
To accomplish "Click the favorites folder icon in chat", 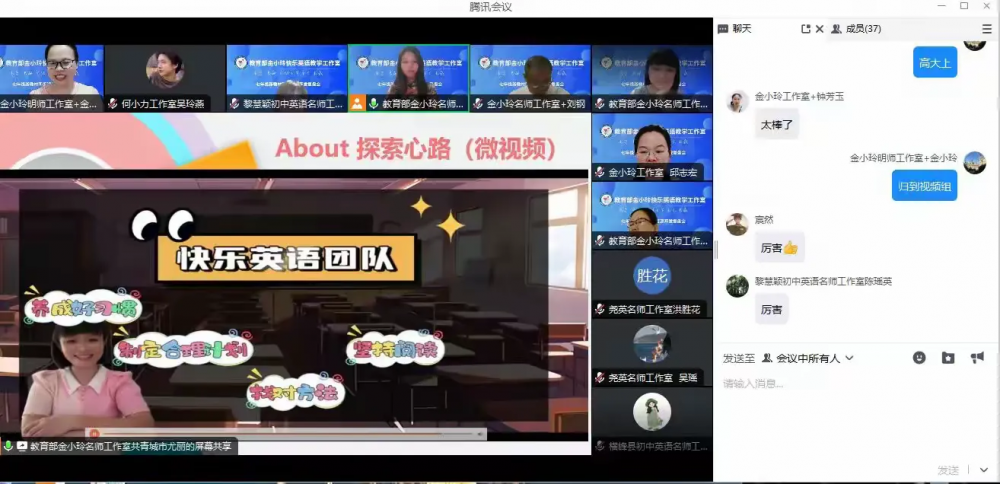I will point(948,358).
